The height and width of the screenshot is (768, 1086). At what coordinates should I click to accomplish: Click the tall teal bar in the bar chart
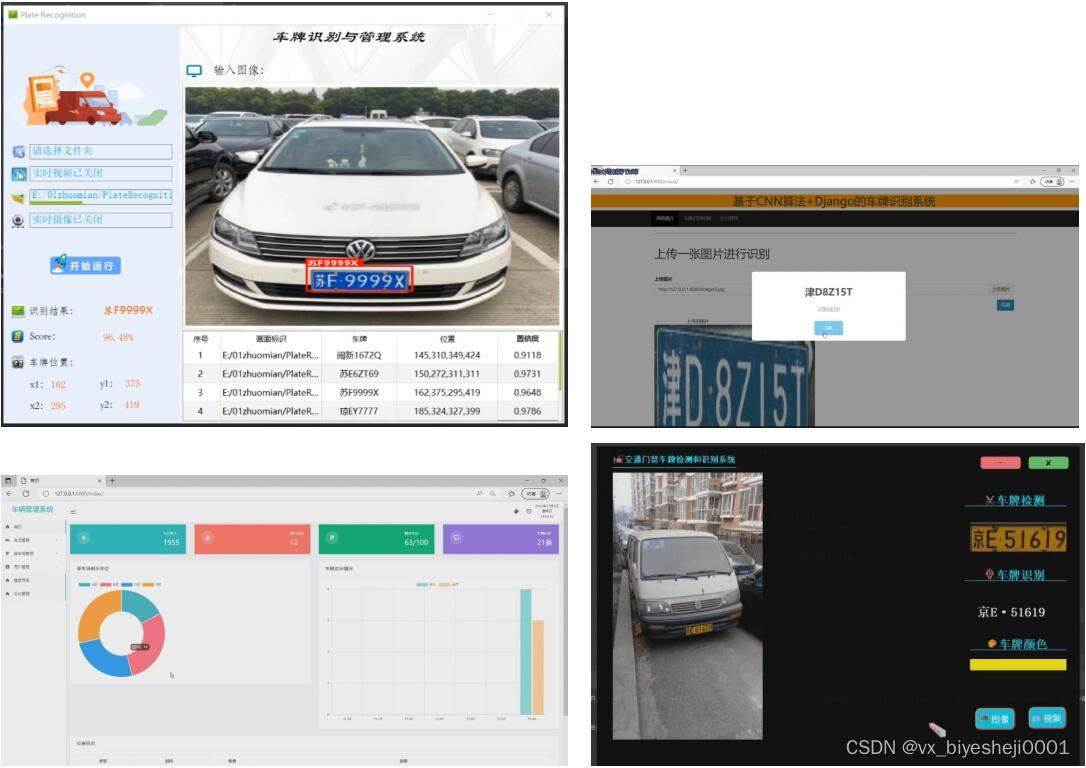click(526, 652)
